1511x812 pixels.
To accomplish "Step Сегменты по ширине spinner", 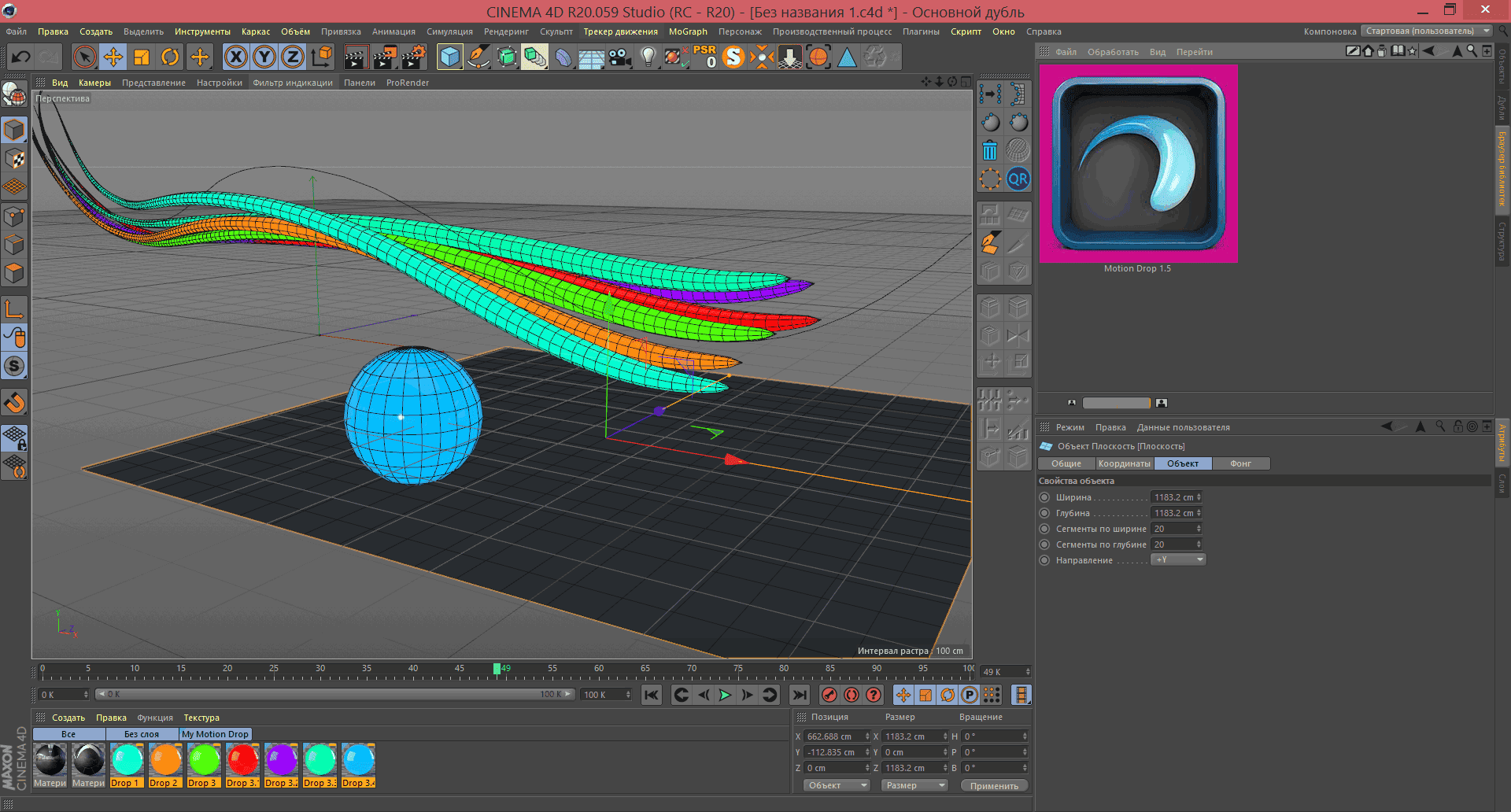I will (x=1199, y=529).
